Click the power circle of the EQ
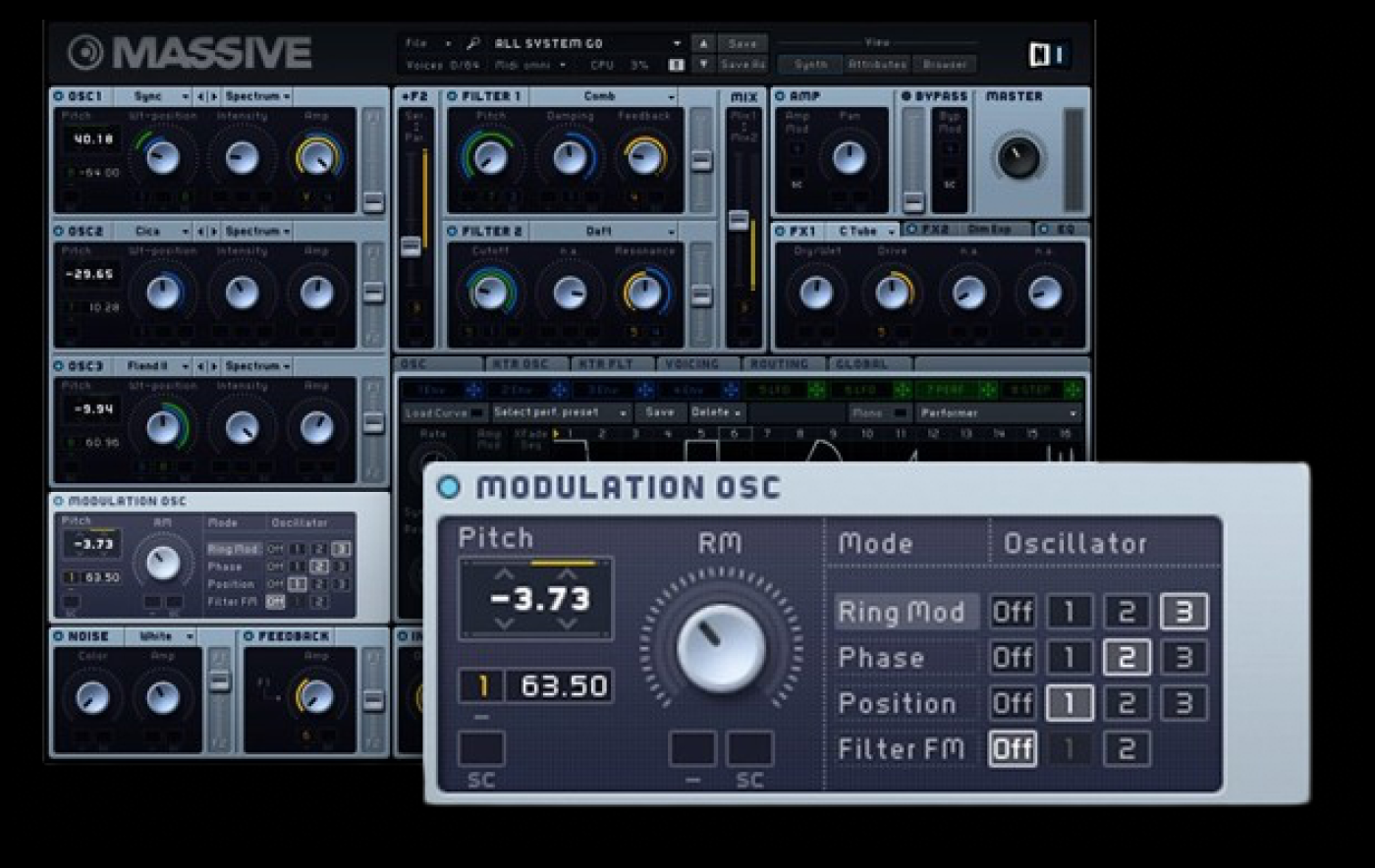Viewport: 1375px width, 868px height. pos(1044,230)
